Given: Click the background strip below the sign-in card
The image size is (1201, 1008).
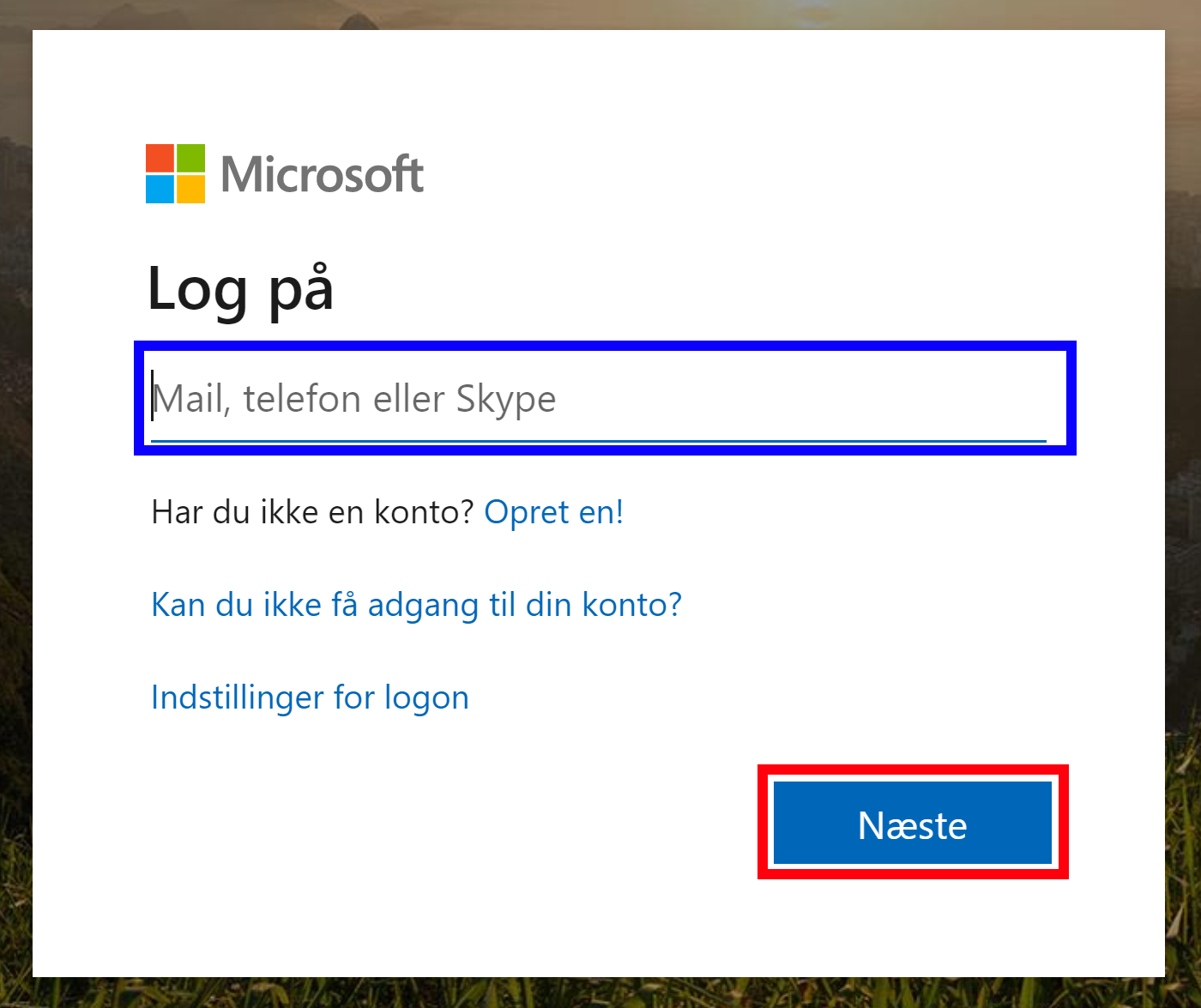Looking at the screenshot, I should tap(600, 993).
